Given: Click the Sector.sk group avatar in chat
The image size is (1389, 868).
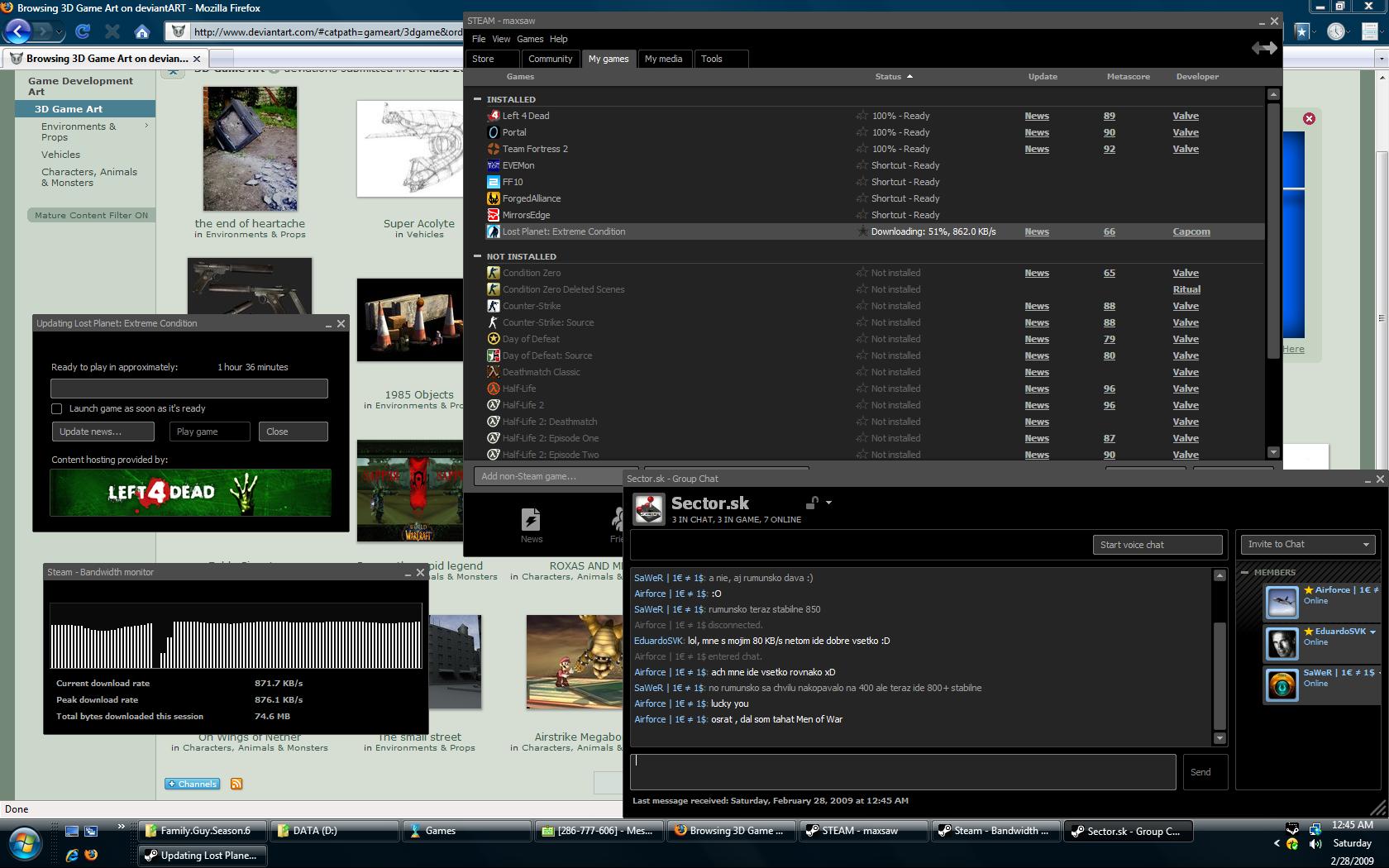Looking at the screenshot, I should [x=649, y=509].
